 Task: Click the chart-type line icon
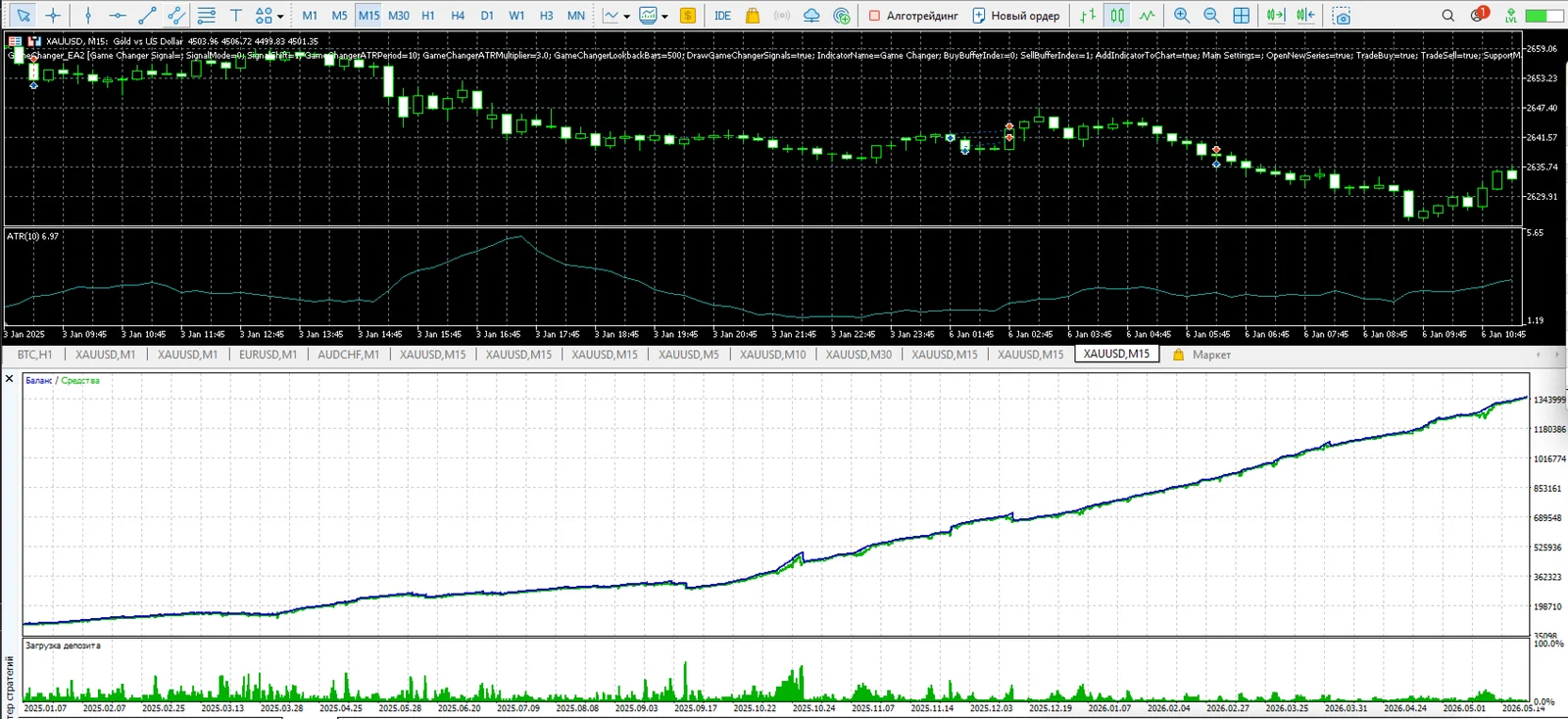[612, 16]
